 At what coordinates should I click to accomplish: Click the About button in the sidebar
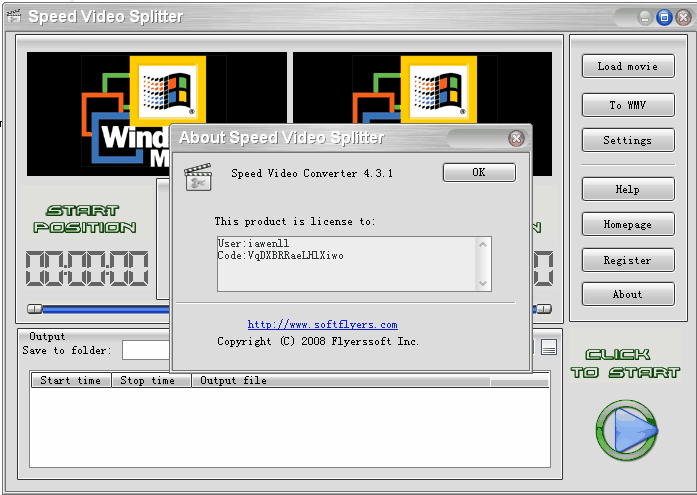(x=627, y=294)
